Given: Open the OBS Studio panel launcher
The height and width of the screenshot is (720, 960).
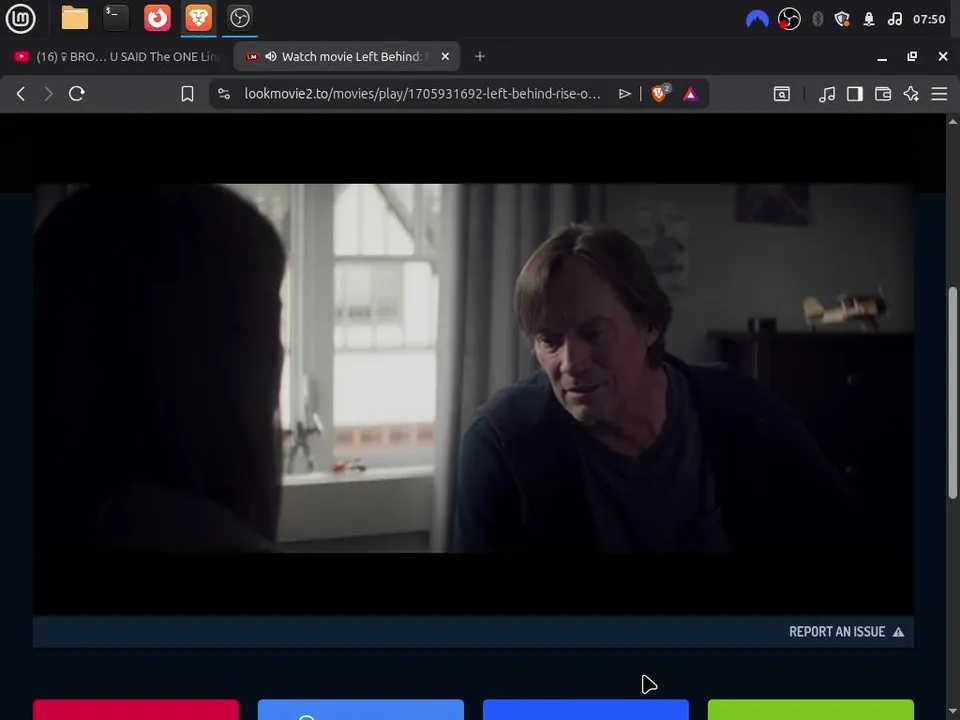Looking at the screenshot, I should (239, 18).
